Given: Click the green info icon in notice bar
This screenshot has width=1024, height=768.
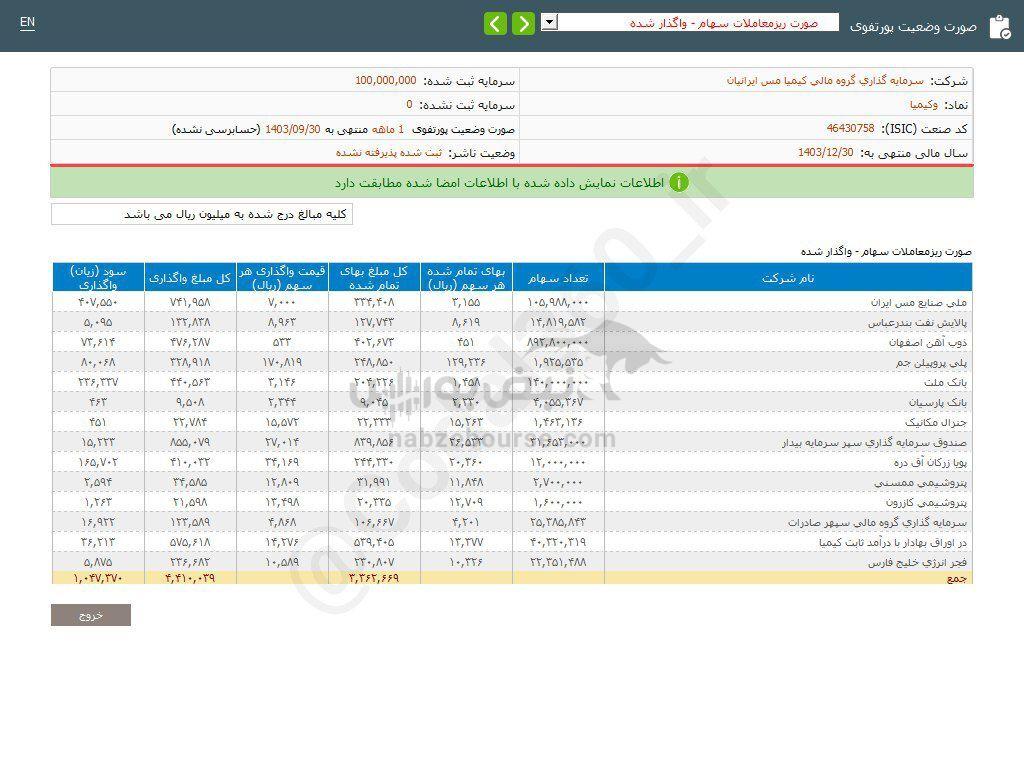Looking at the screenshot, I should 679,182.
